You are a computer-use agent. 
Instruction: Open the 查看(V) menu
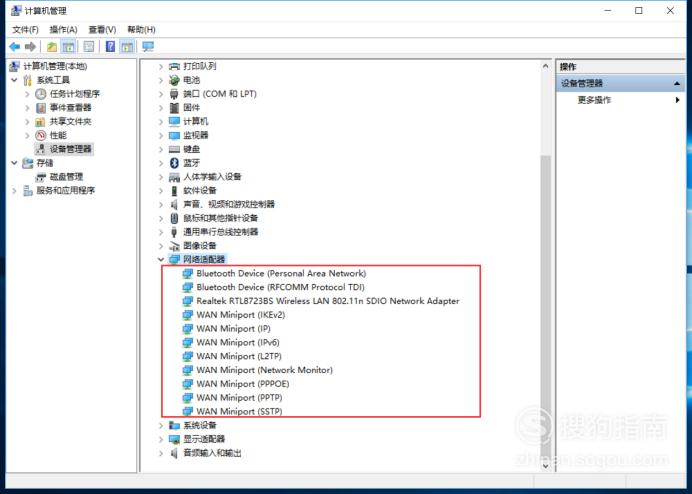pos(102,30)
